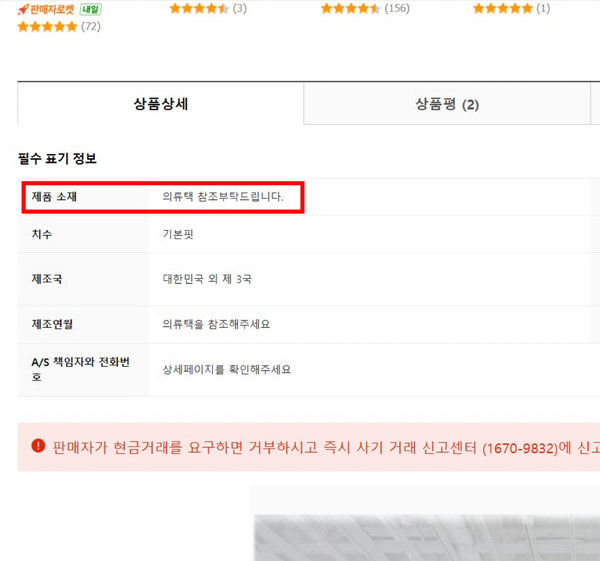
Task: Open the star rating with (1) review
Action: click(x=511, y=8)
